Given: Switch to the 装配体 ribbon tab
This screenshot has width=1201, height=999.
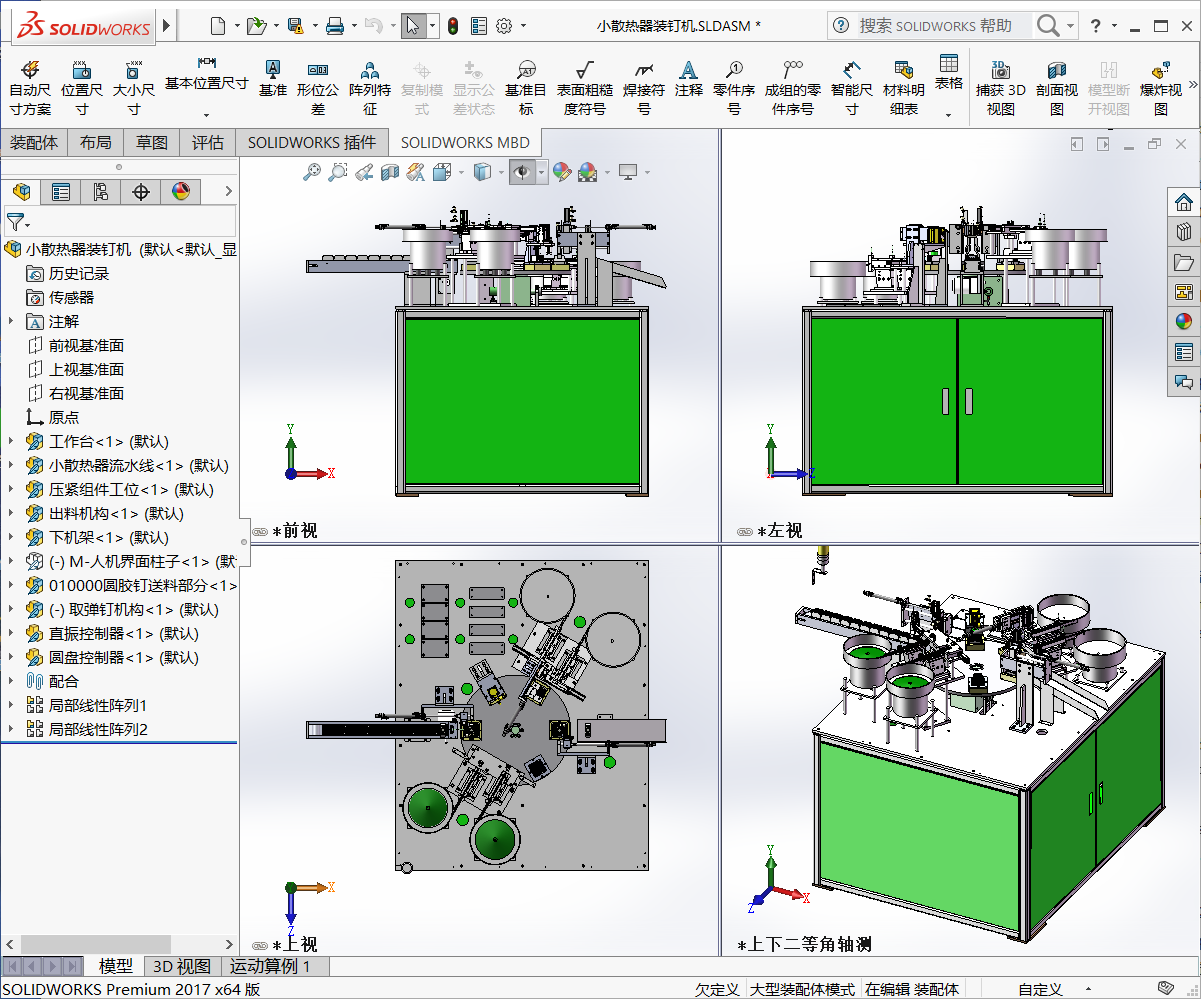Looking at the screenshot, I should click(x=34, y=142).
